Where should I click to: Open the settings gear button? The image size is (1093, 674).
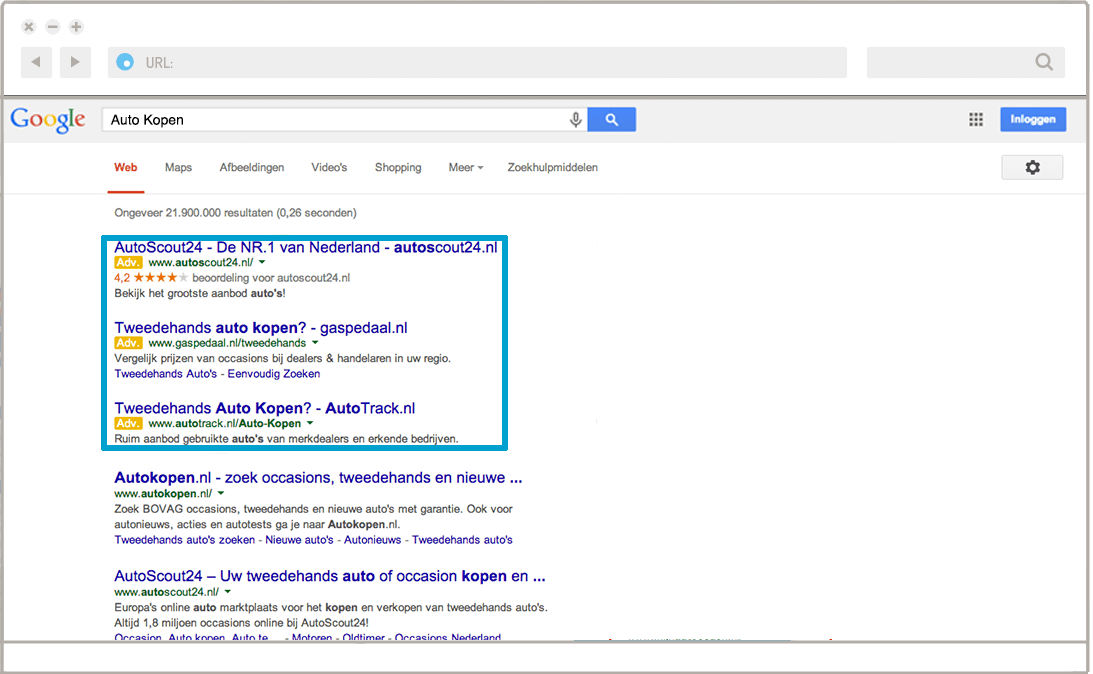(x=1032, y=167)
